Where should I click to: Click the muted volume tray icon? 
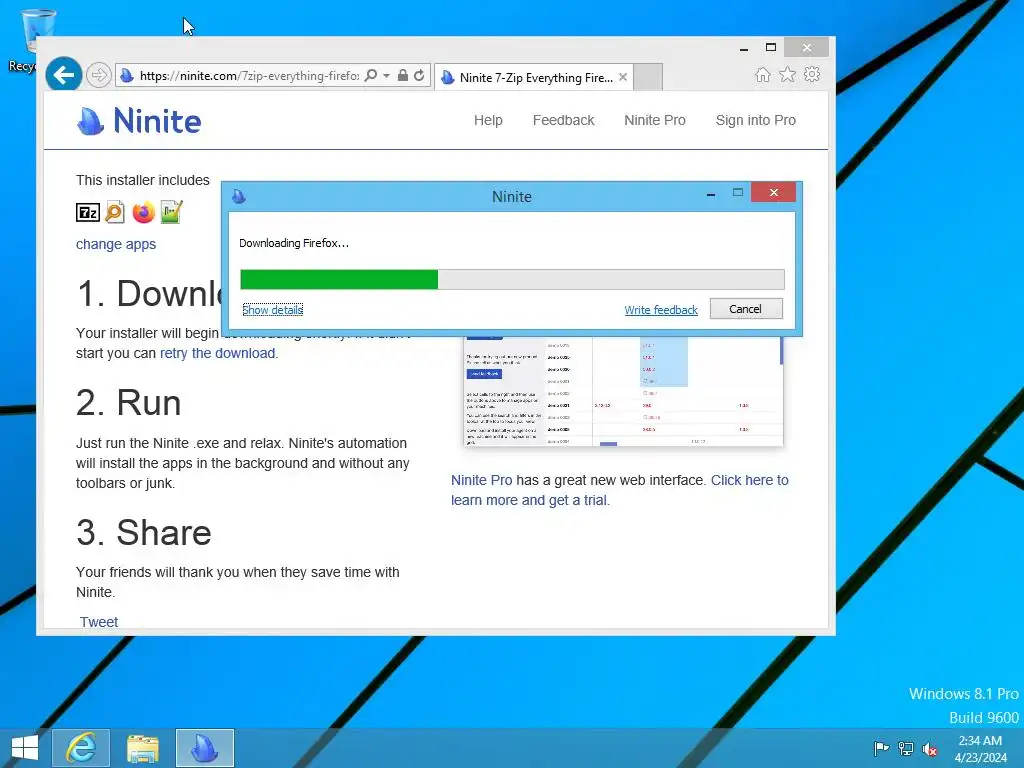930,749
